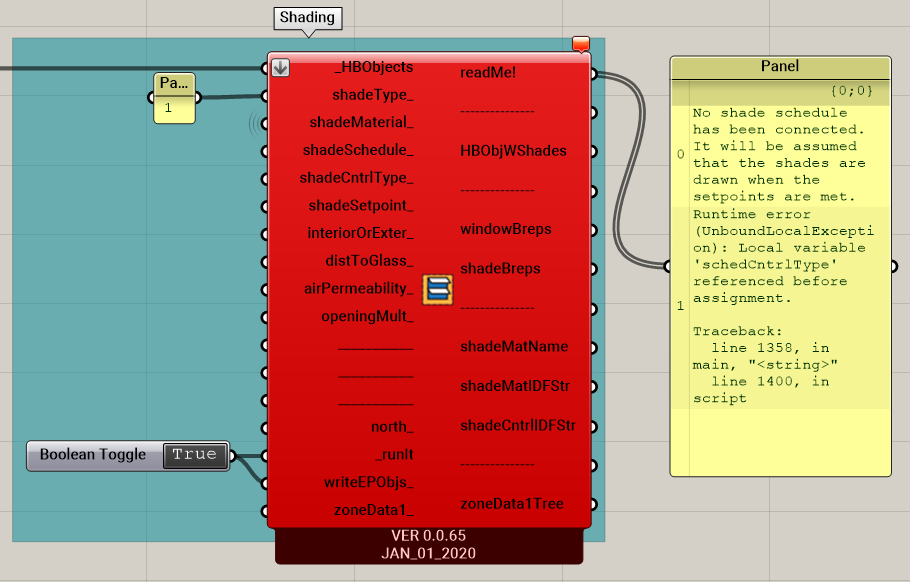Select the Boolean Toggle label
The height and width of the screenshot is (582, 910).
tap(93, 455)
